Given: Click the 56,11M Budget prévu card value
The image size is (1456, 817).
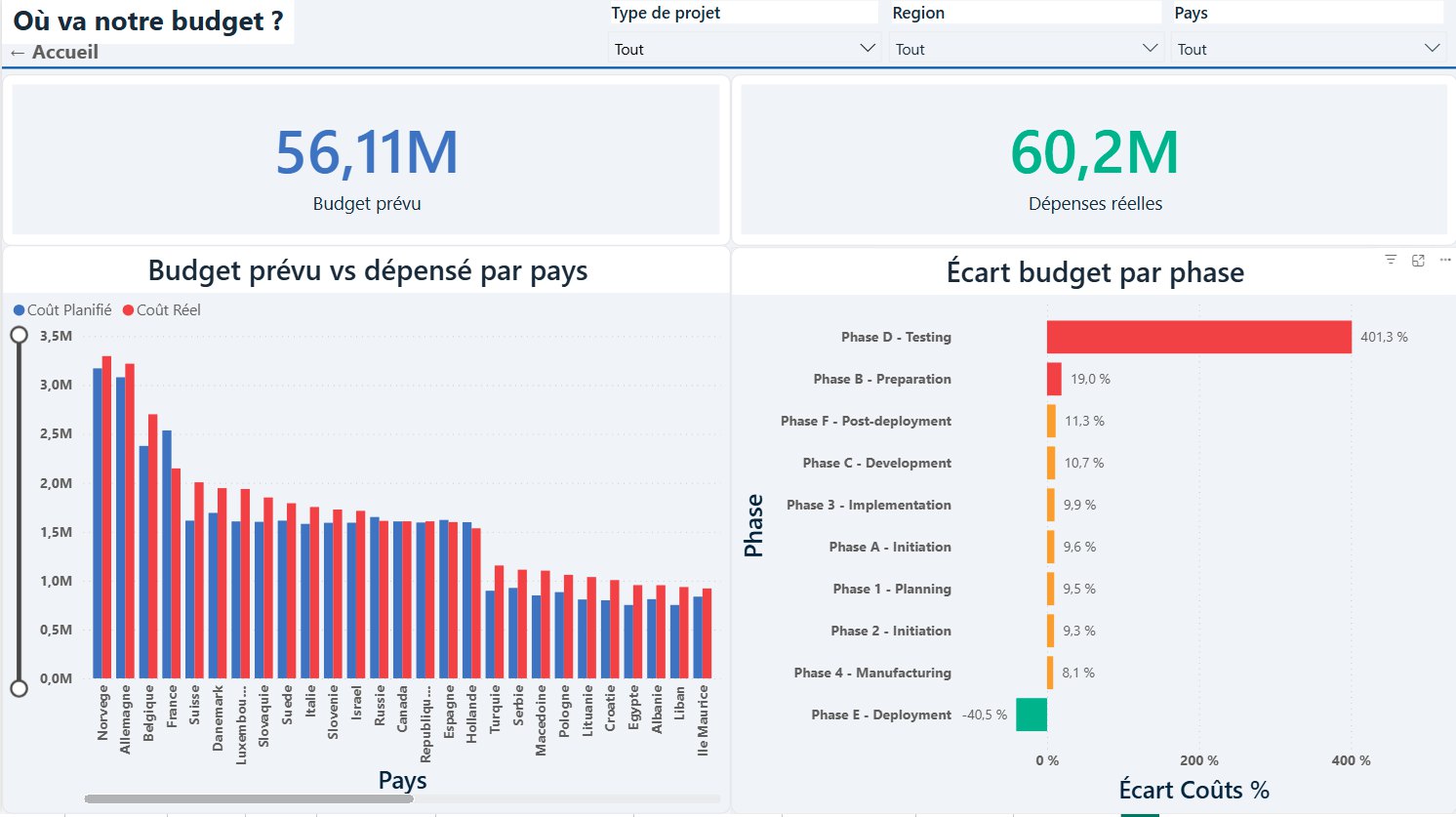Looking at the screenshot, I should 367,152.
